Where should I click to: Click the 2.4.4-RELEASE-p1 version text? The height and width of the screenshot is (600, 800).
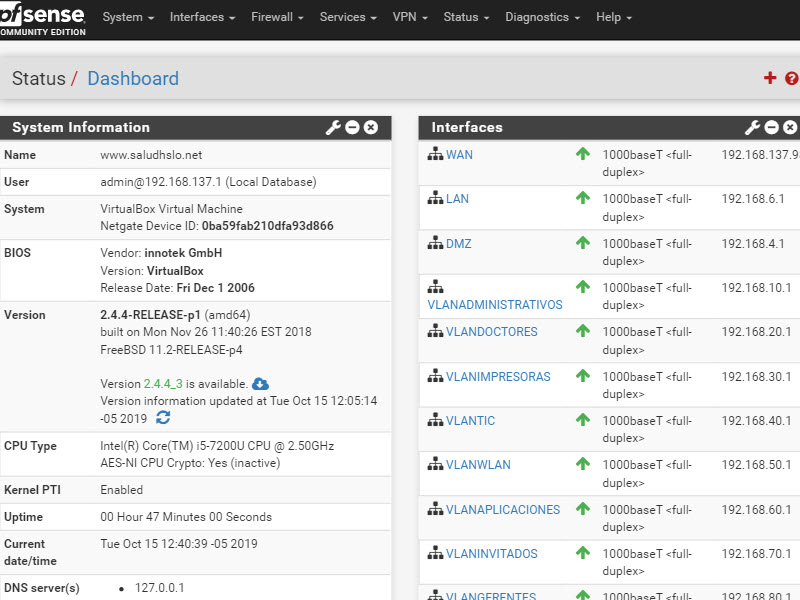(150, 314)
